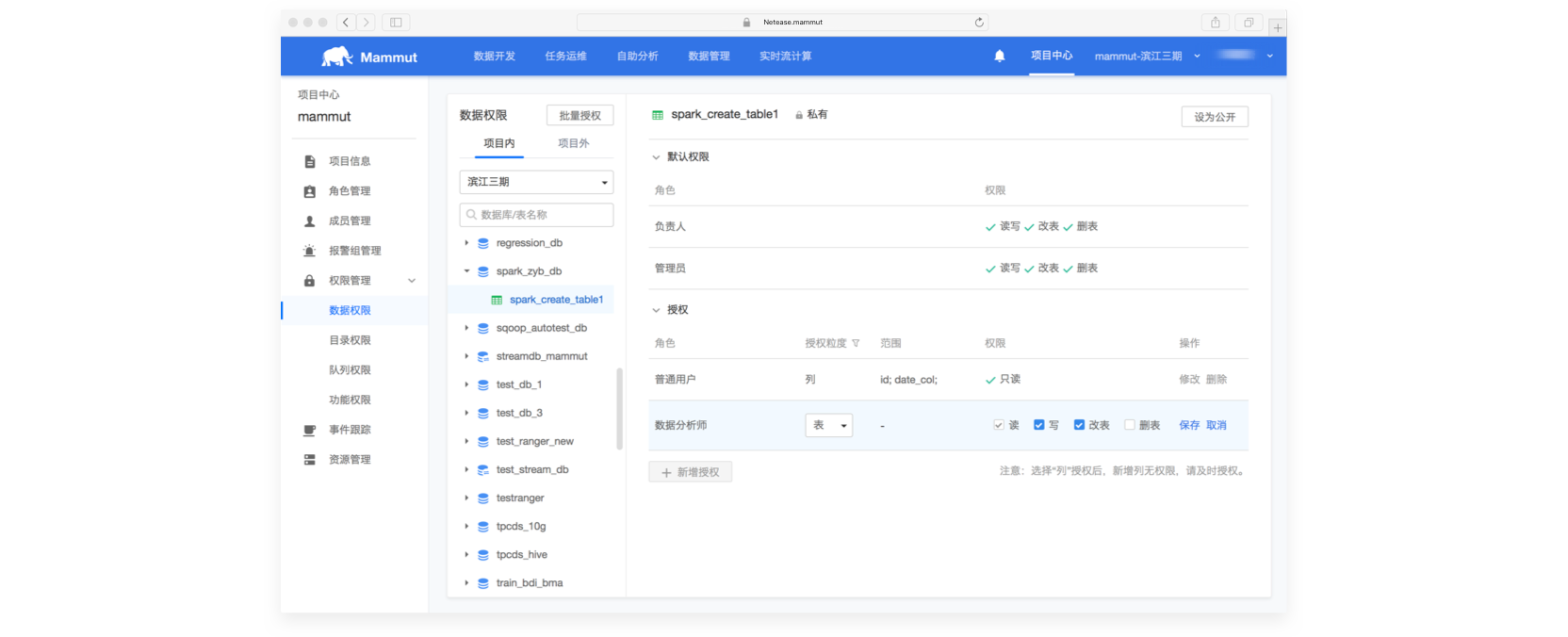This screenshot has width=1568, height=637.
Task: Open the 数据开发 menu
Action: tap(494, 57)
